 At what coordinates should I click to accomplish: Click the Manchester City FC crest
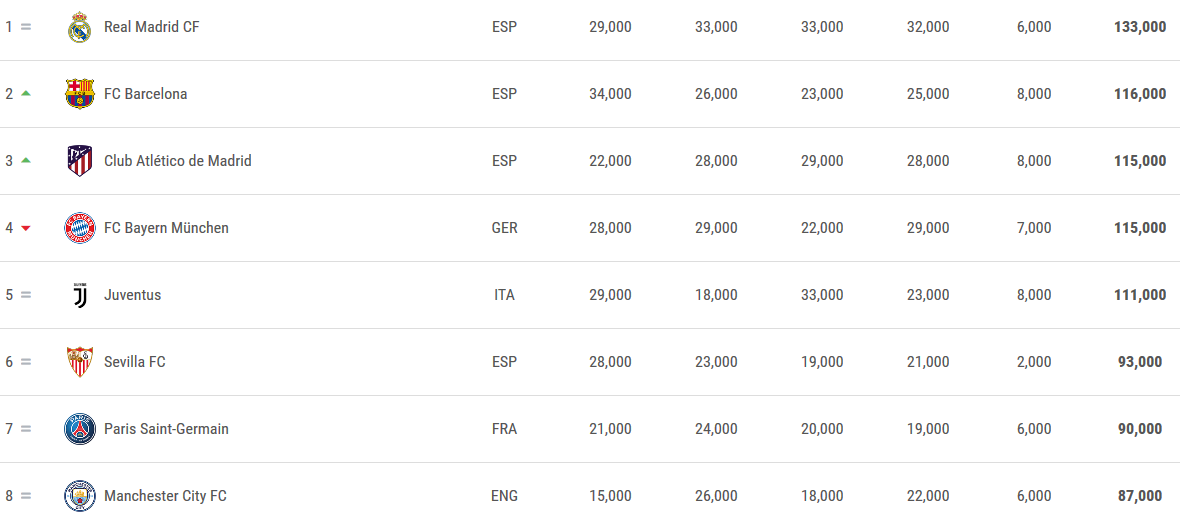click(x=80, y=496)
